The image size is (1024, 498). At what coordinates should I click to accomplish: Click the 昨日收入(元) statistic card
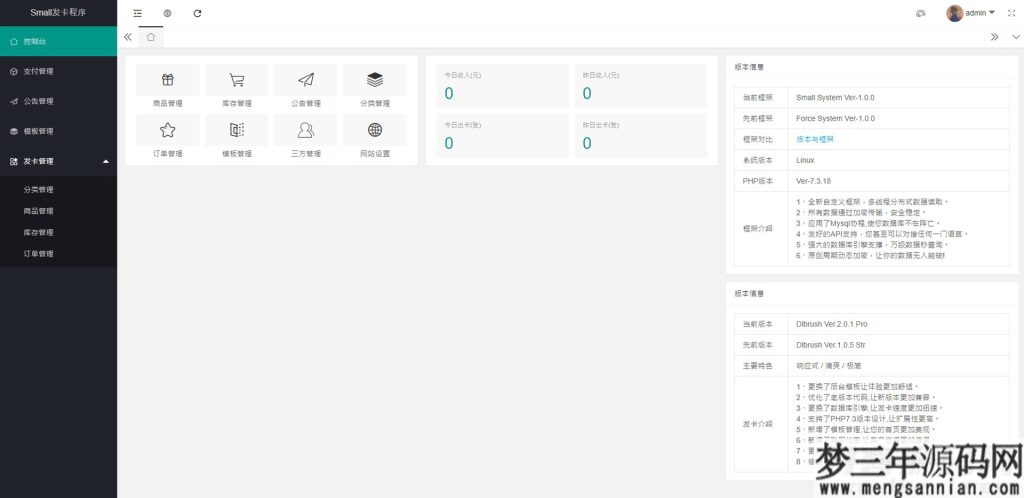coord(641,86)
